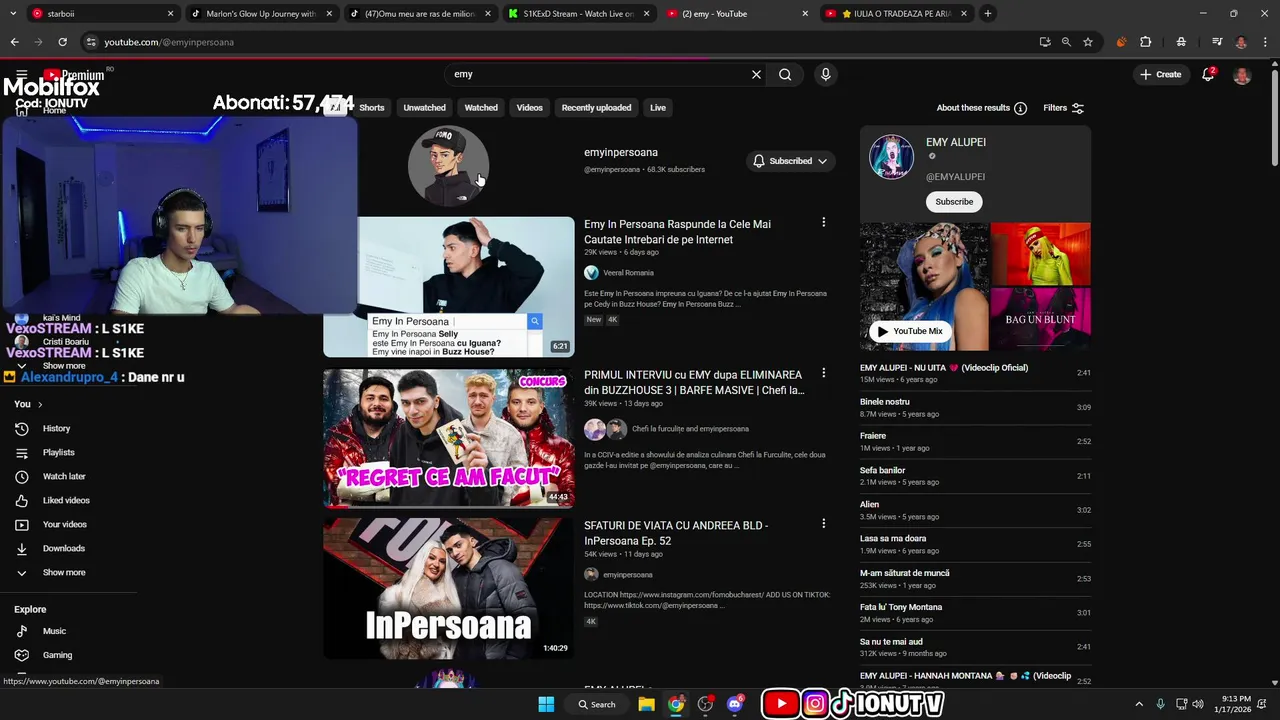Open options for PRIMUL INTERVIU video

[823, 372]
